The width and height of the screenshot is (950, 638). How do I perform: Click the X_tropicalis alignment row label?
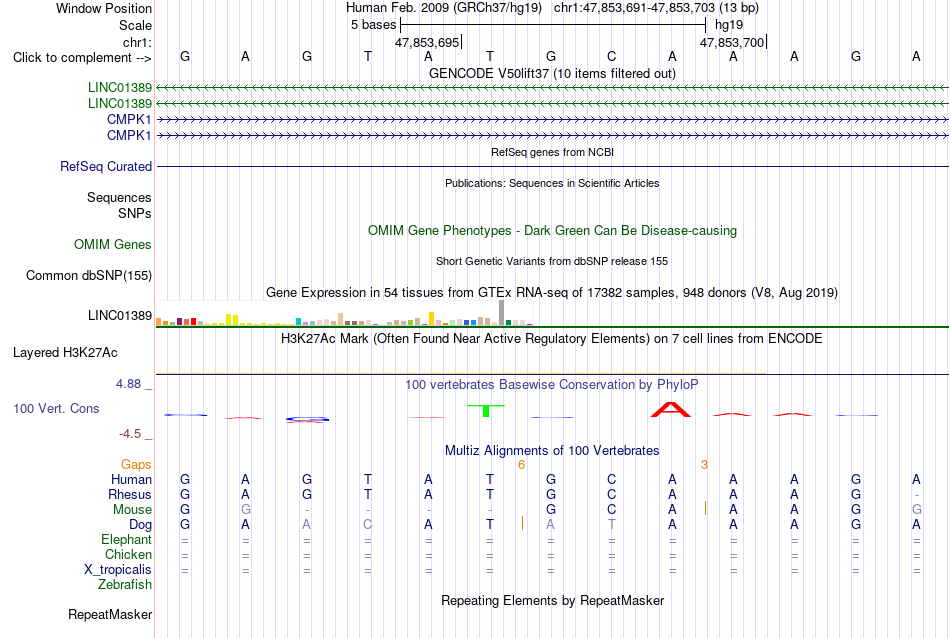118,570
